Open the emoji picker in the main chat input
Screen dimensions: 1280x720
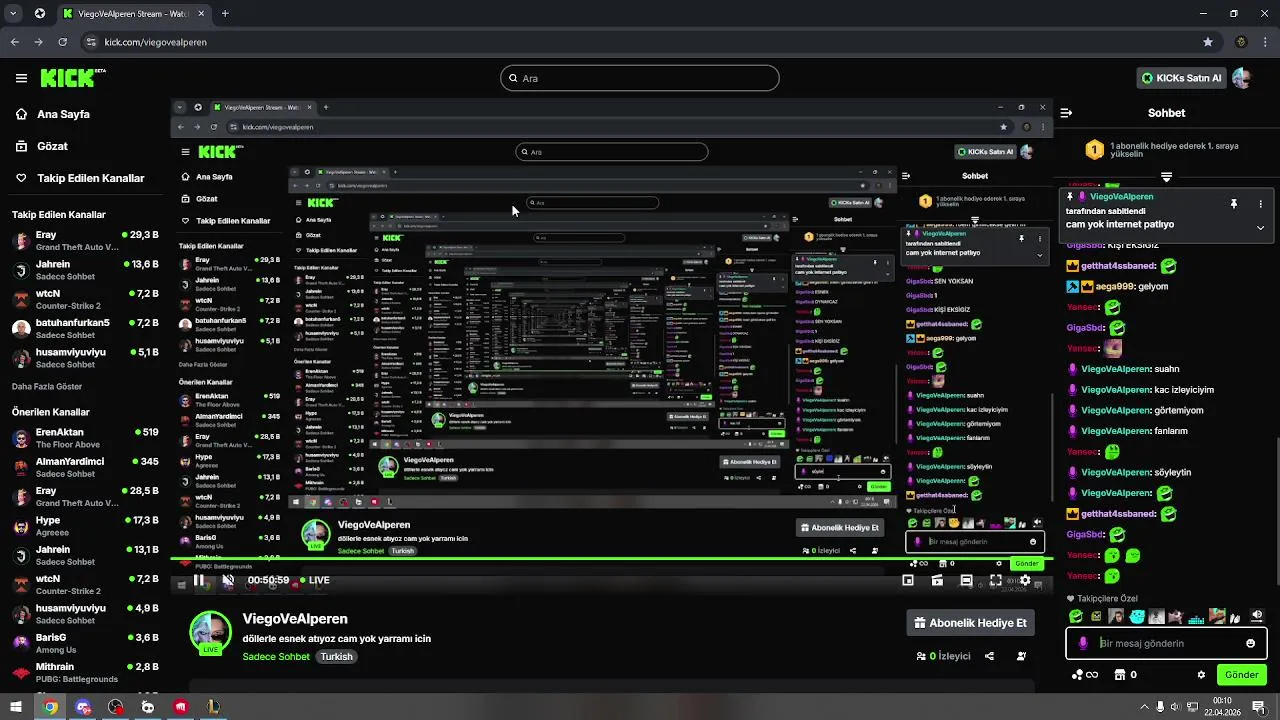(x=1250, y=643)
